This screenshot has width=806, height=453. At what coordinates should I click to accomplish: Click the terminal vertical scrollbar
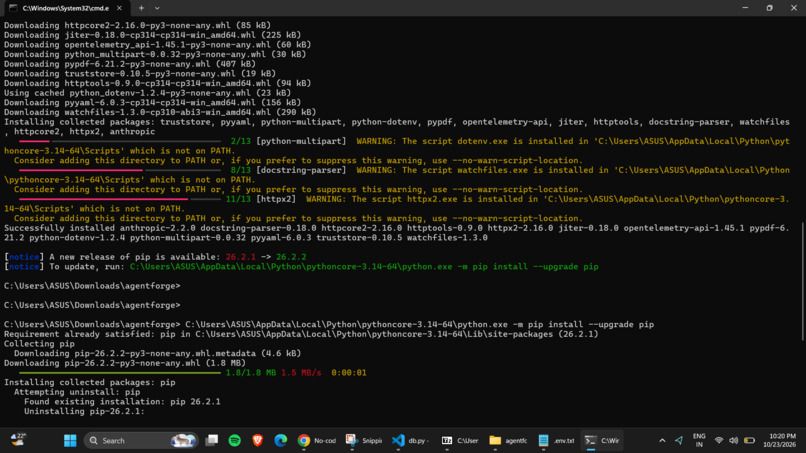click(x=802, y=281)
